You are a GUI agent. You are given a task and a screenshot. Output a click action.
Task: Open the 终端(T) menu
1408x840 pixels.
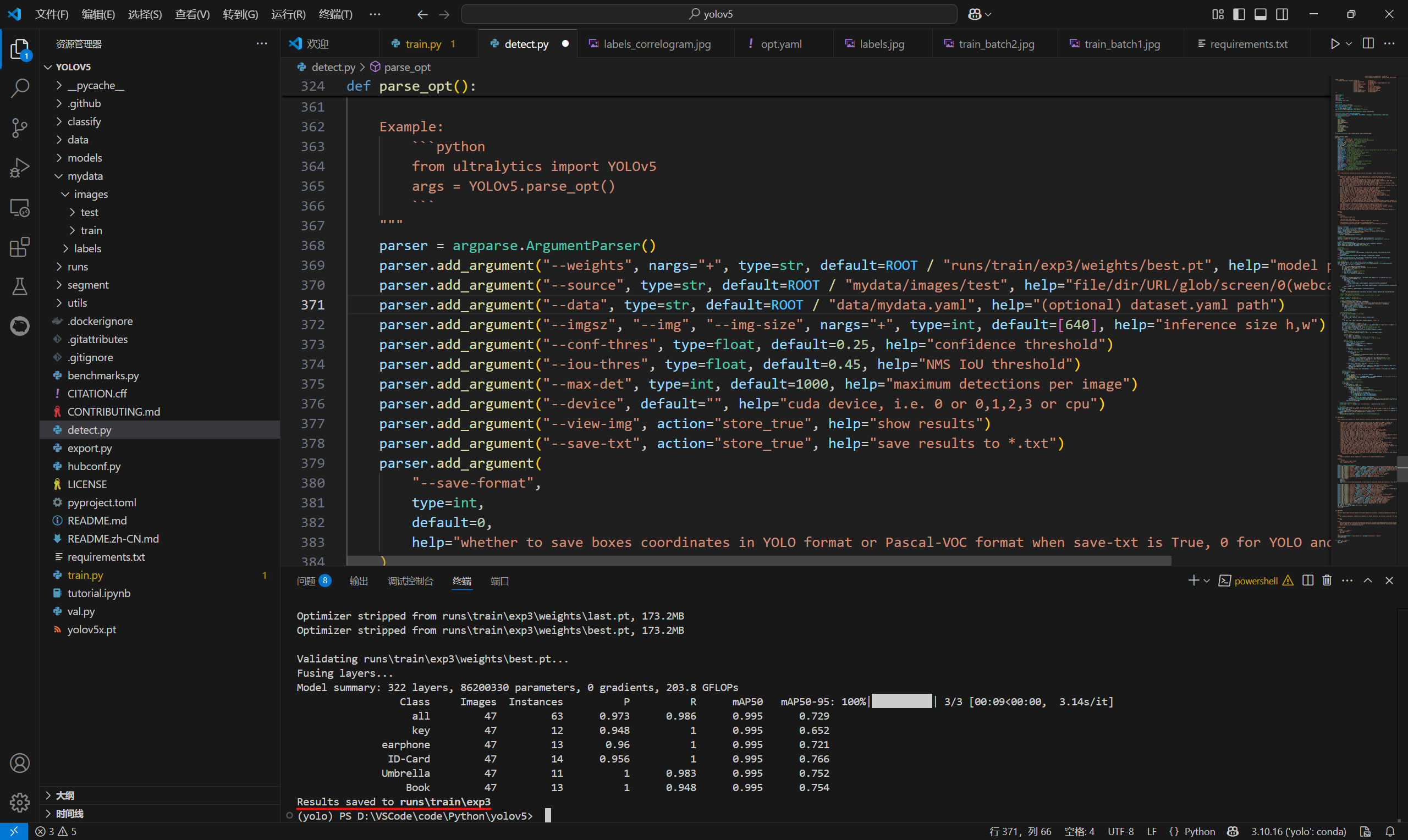(x=335, y=14)
